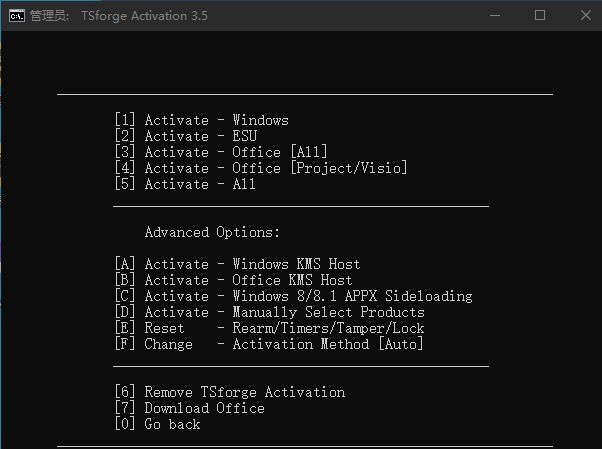Select Activate Windows KMS Host option
This screenshot has width=602, height=449.
(x=238, y=264)
